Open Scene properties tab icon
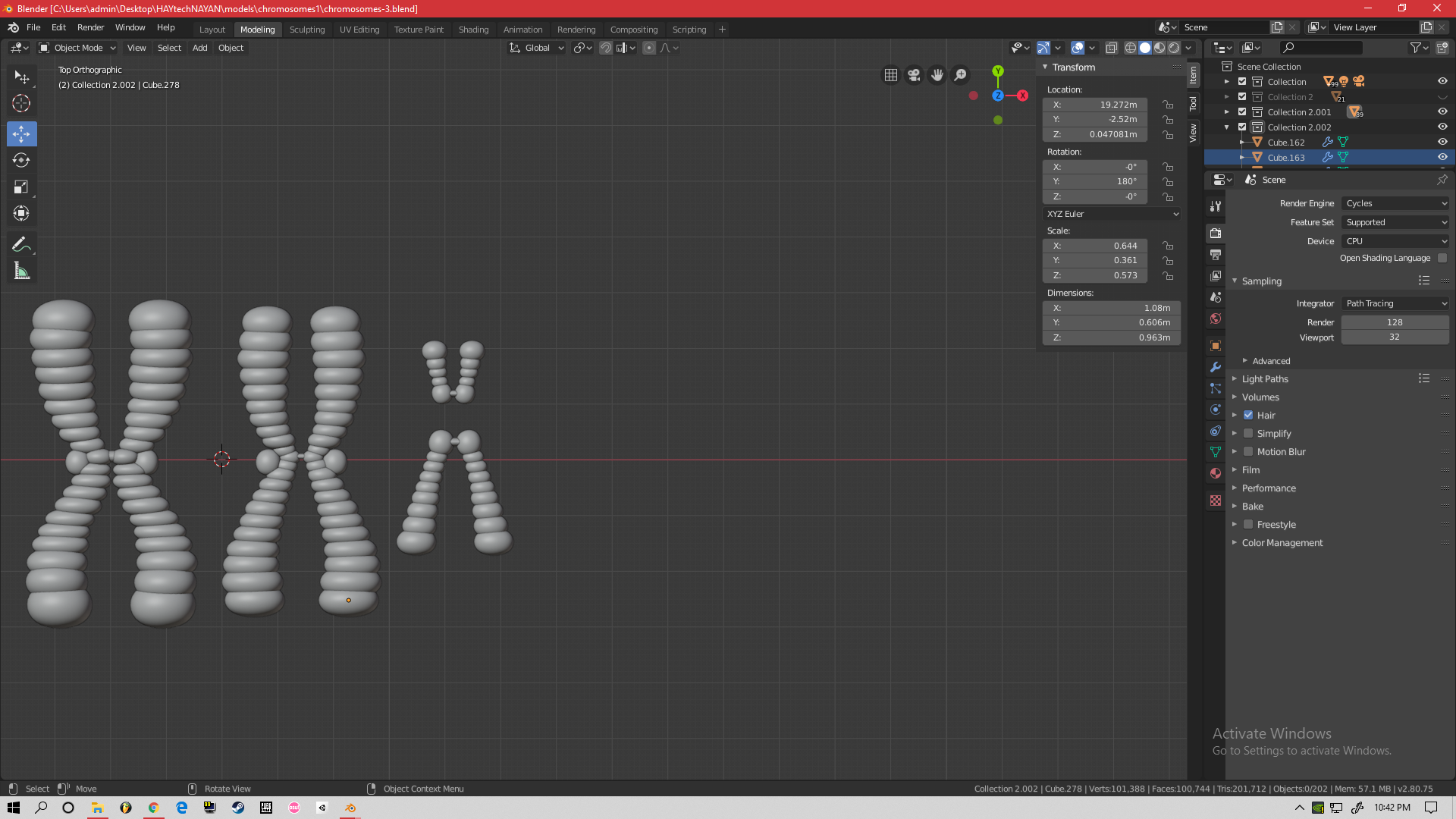The height and width of the screenshot is (819, 1456). (x=1216, y=297)
